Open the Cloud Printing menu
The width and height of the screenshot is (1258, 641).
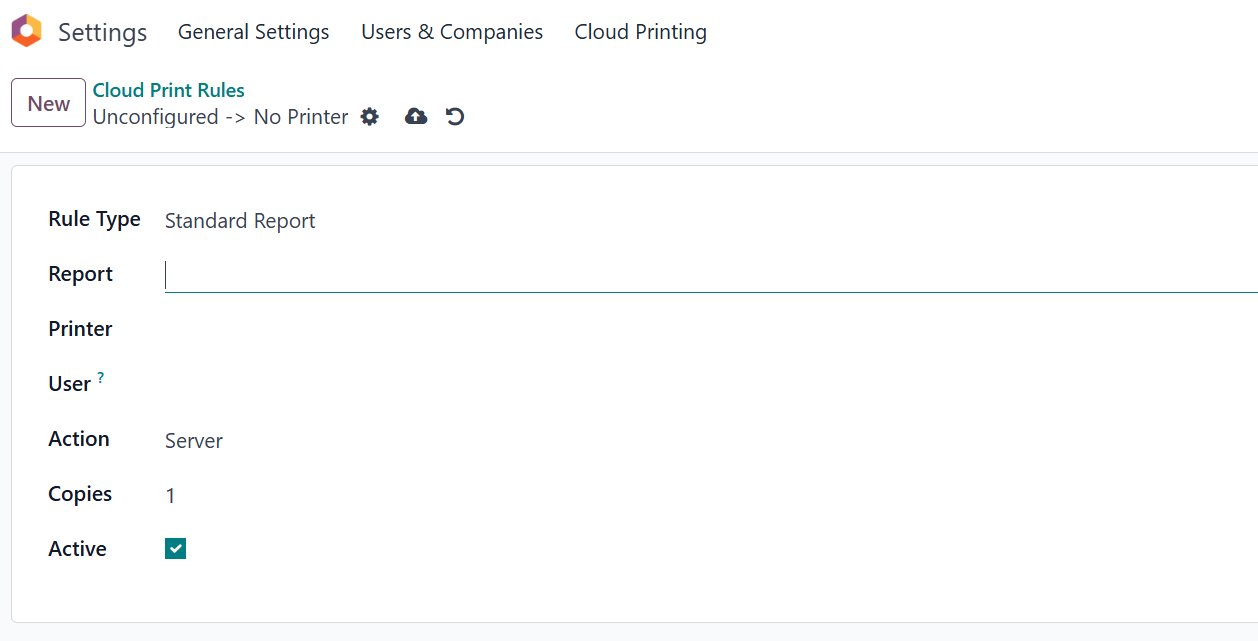pyautogui.click(x=640, y=32)
